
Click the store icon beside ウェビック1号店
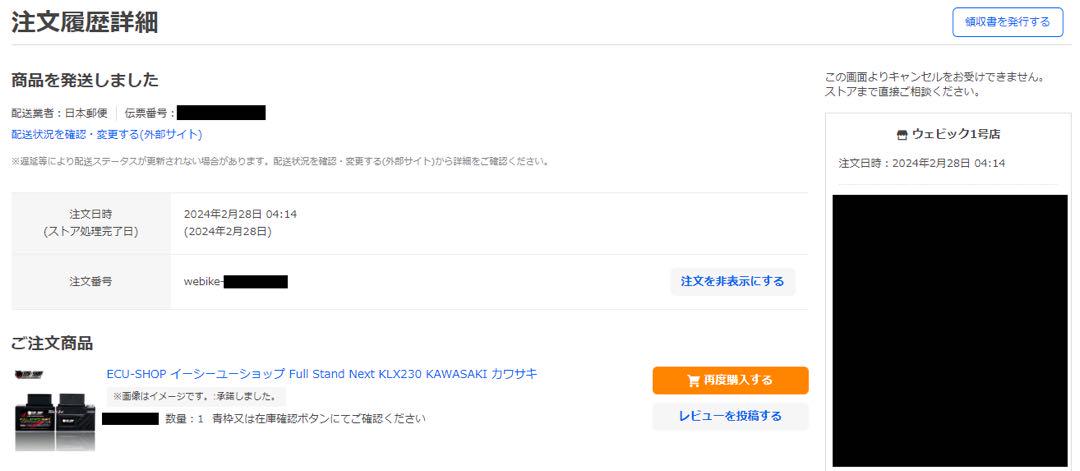[x=902, y=135]
